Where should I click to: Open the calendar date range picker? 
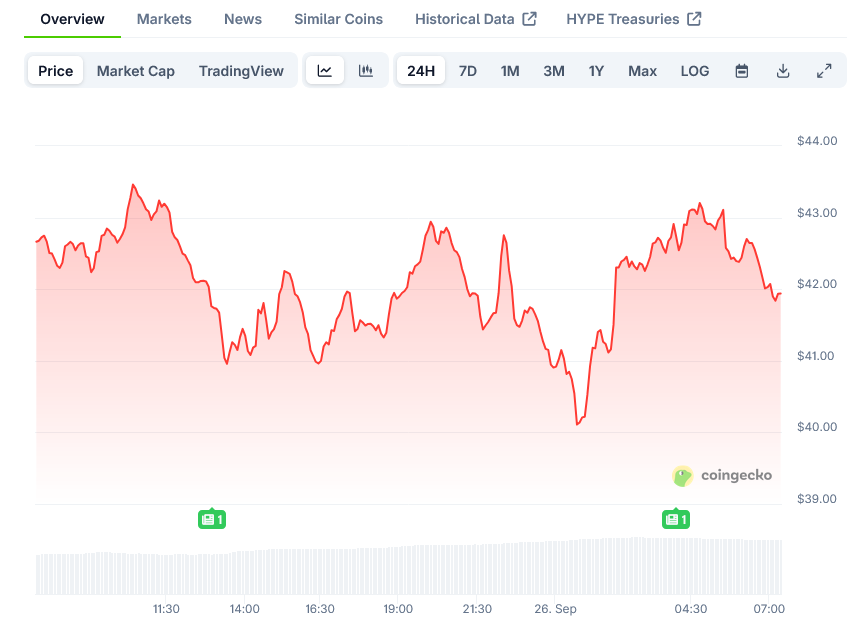click(742, 71)
